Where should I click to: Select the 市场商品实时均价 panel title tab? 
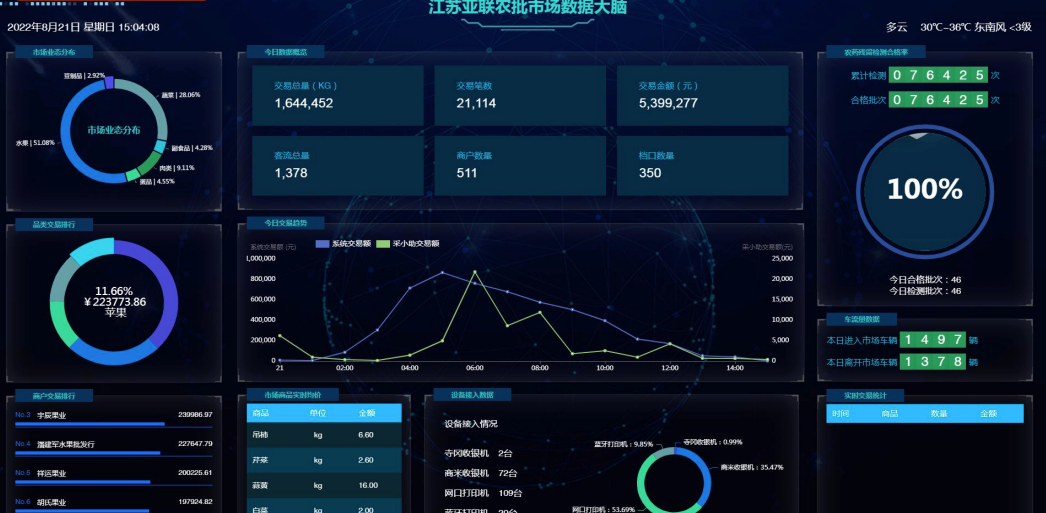tap(292, 395)
